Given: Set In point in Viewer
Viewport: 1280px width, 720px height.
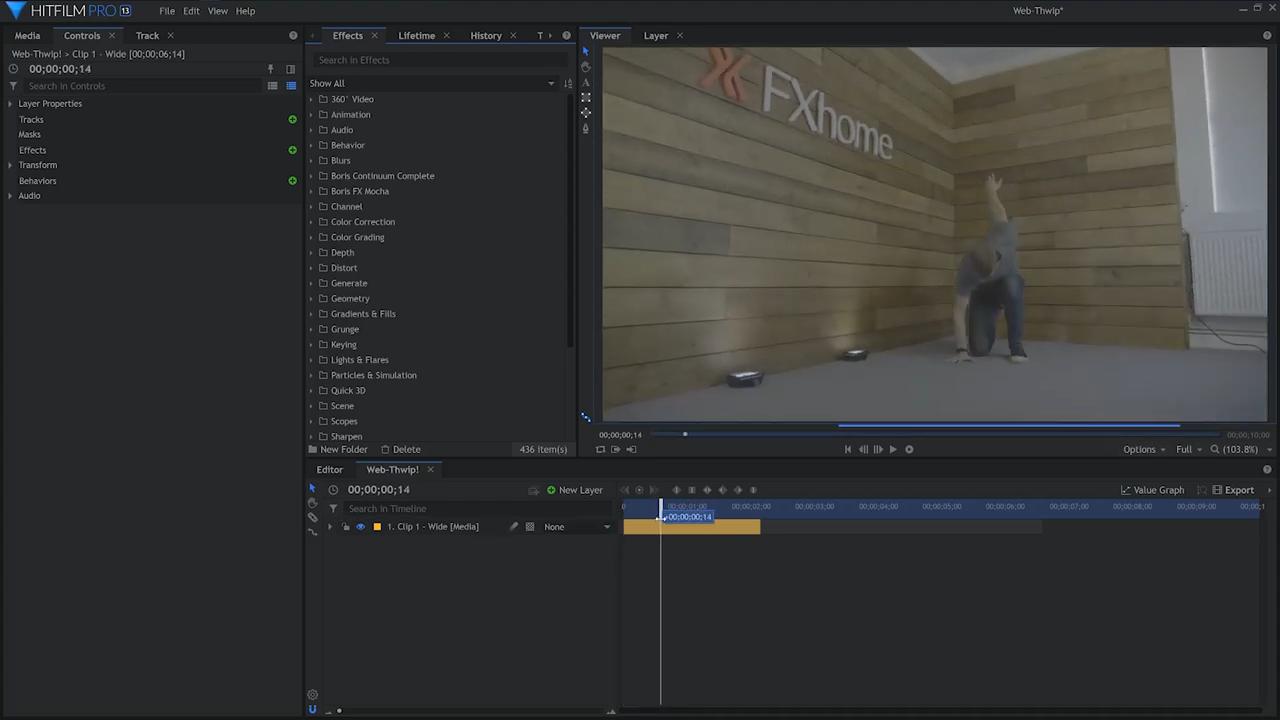Looking at the screenshot, I should 616,449.
